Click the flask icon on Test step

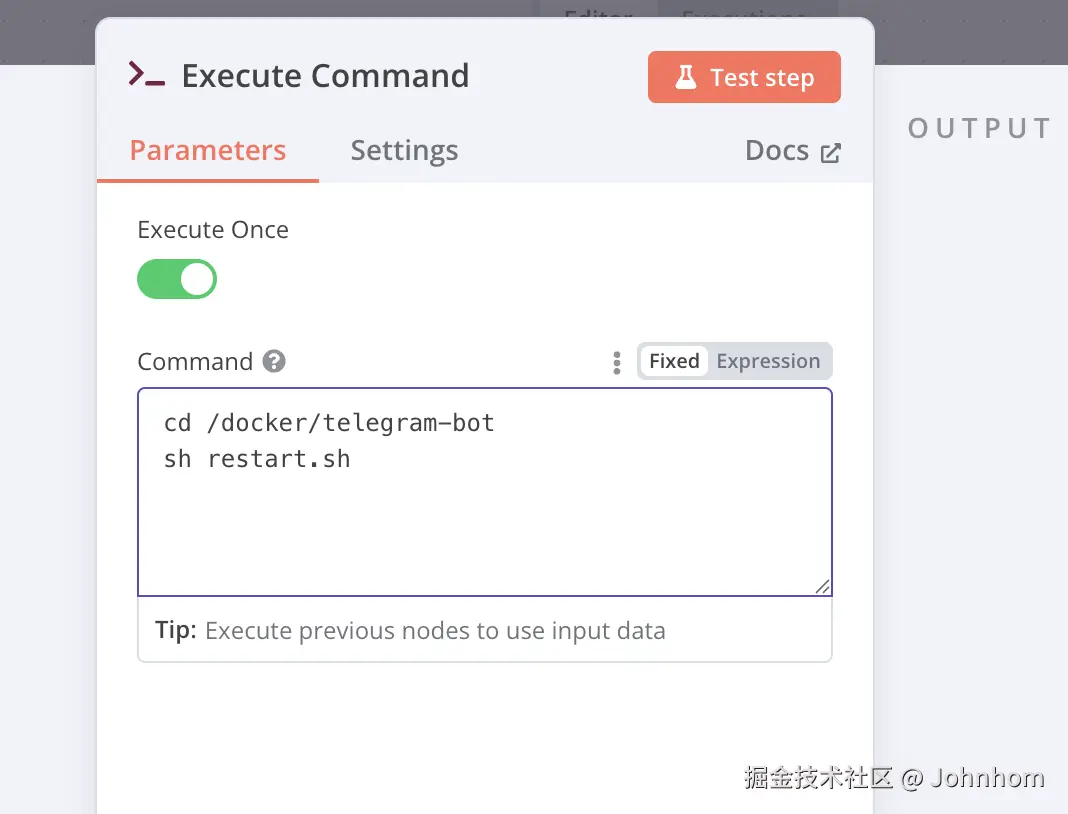tap(685, 77)
